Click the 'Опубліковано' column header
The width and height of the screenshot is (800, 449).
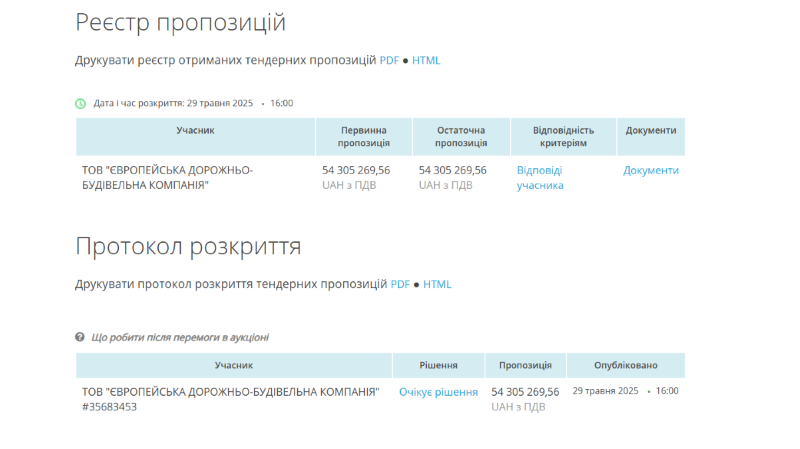tap(626, 365)
